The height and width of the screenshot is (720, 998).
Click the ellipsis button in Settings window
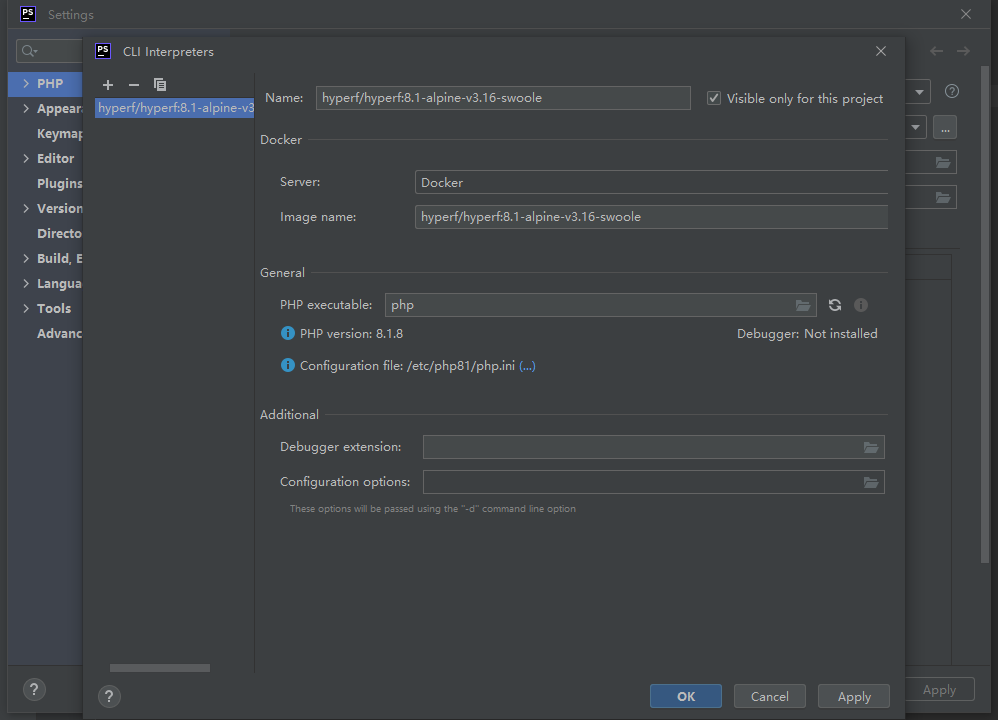point(945,127)
